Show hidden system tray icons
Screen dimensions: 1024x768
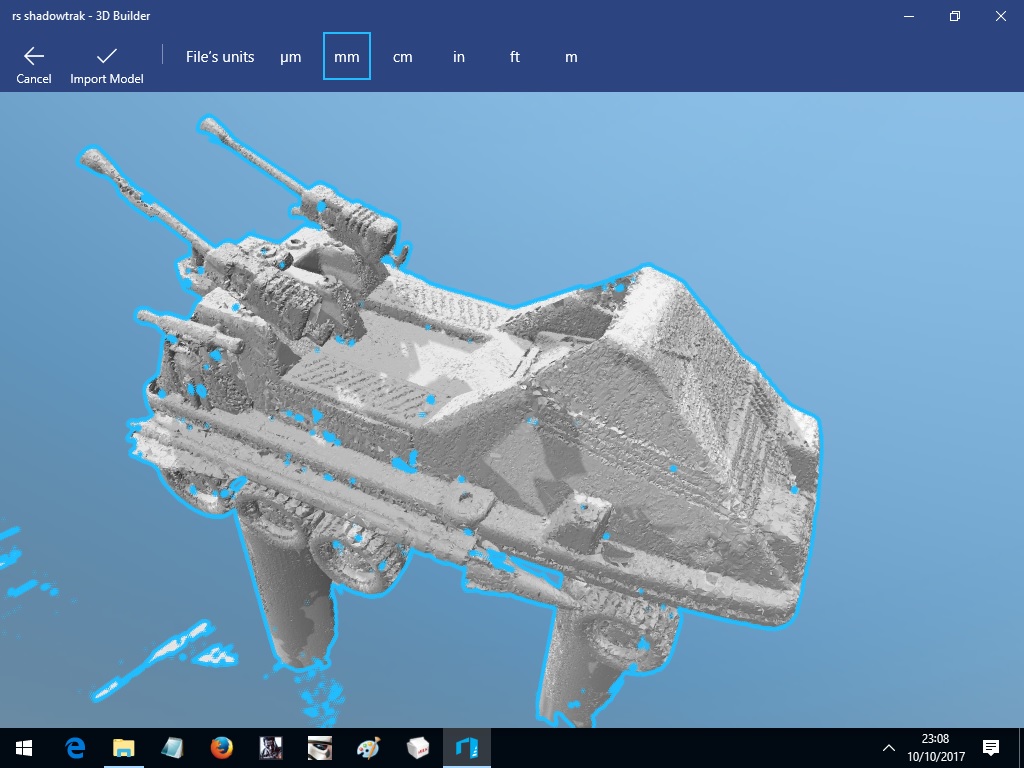pyautogui.click(x=888, y=748)
